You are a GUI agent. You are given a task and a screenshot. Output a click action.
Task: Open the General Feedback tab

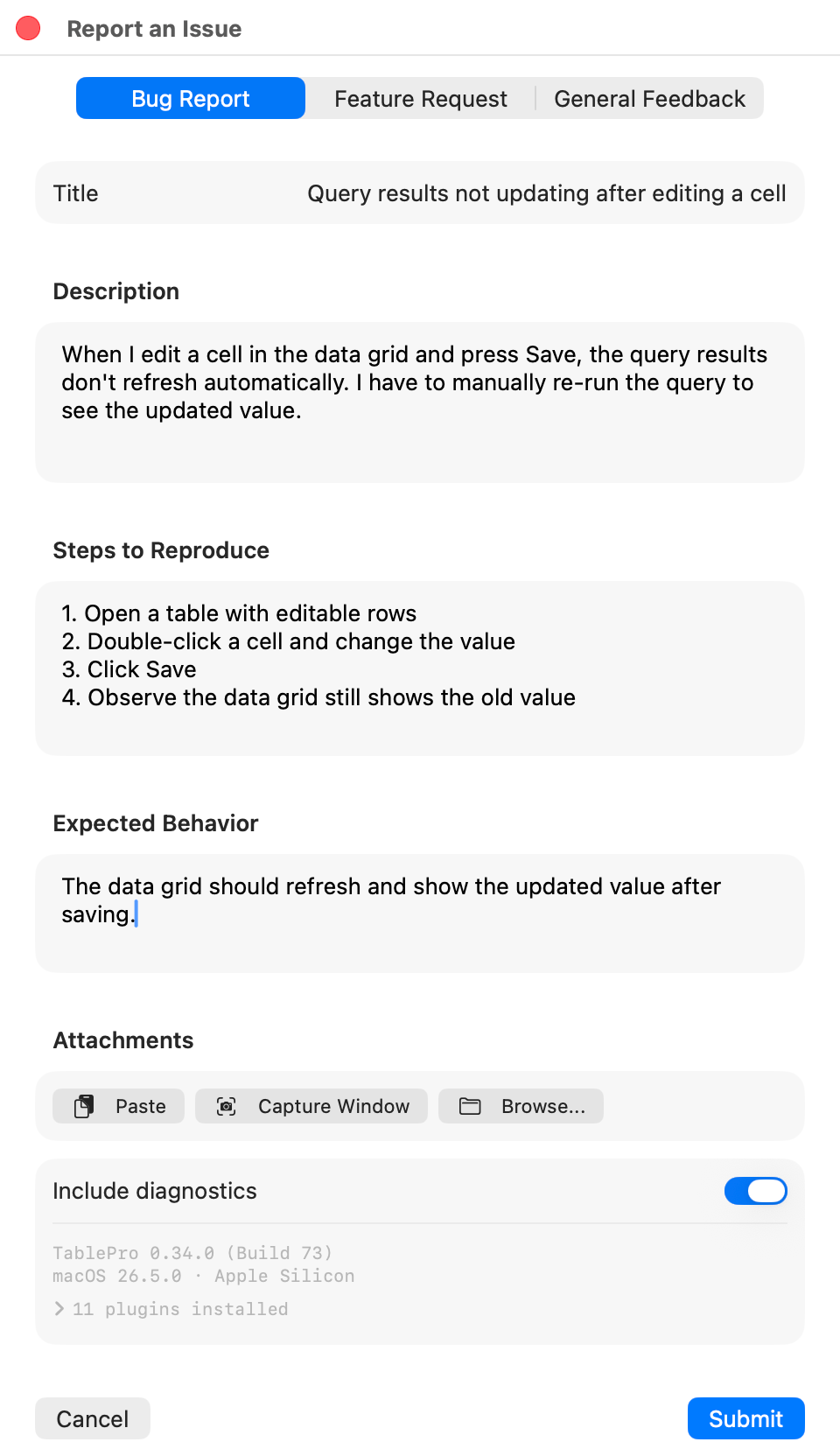coord(649,98)
